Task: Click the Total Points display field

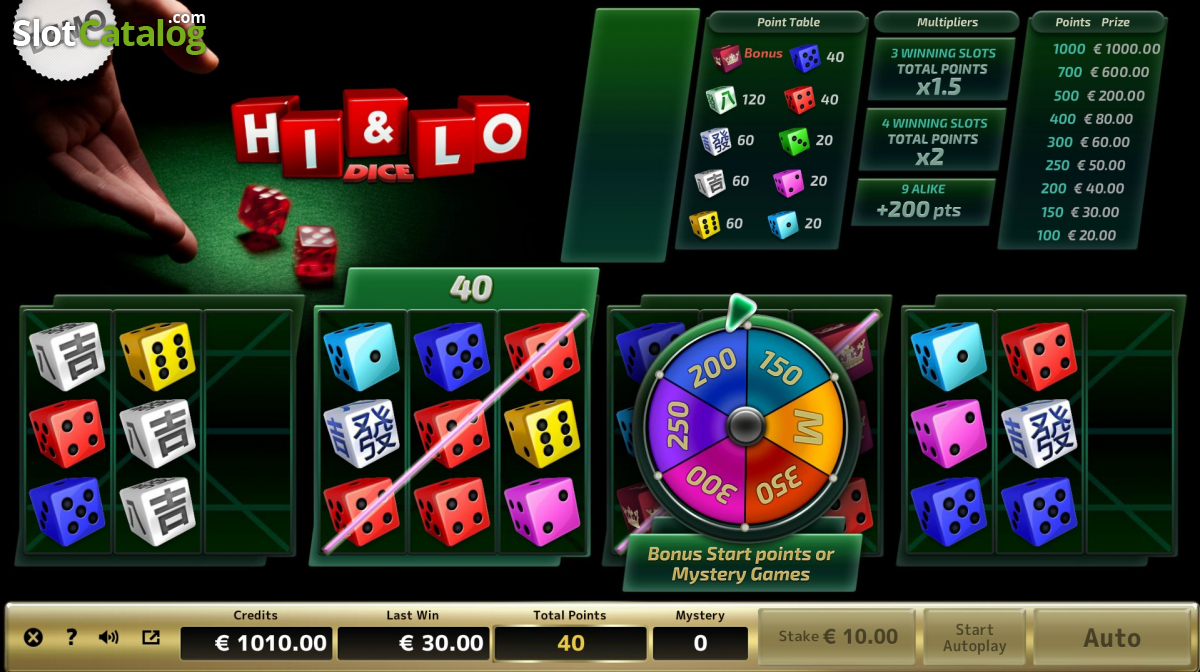Action: click(570, 642)
